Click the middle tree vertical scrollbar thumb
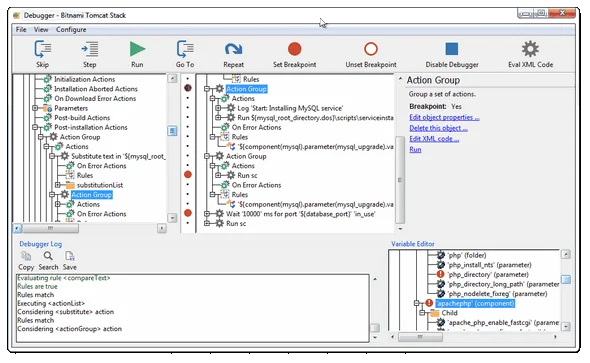 (400, 180)
